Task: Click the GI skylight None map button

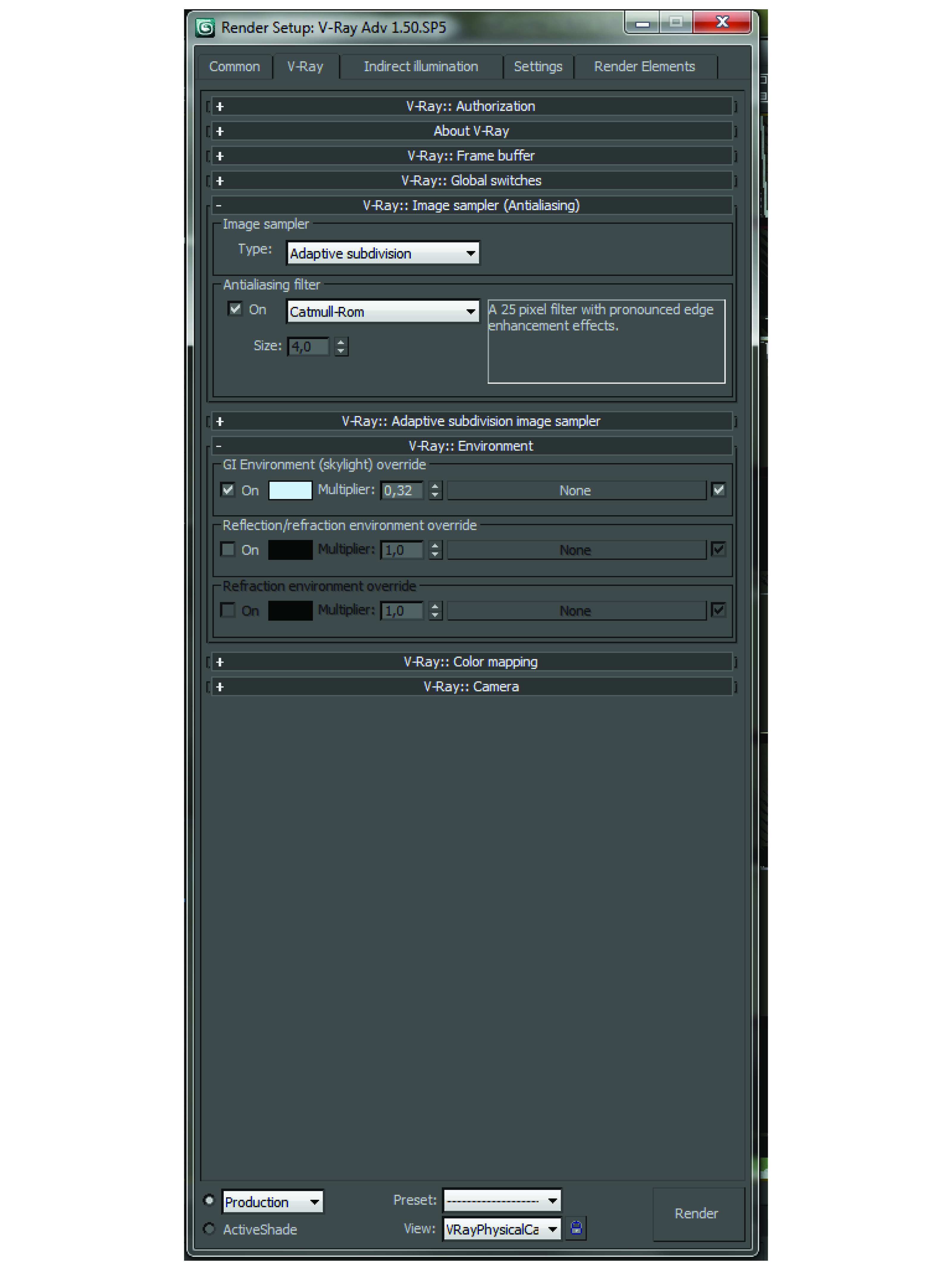Action: pyautogui.click(x=576, y=490)
